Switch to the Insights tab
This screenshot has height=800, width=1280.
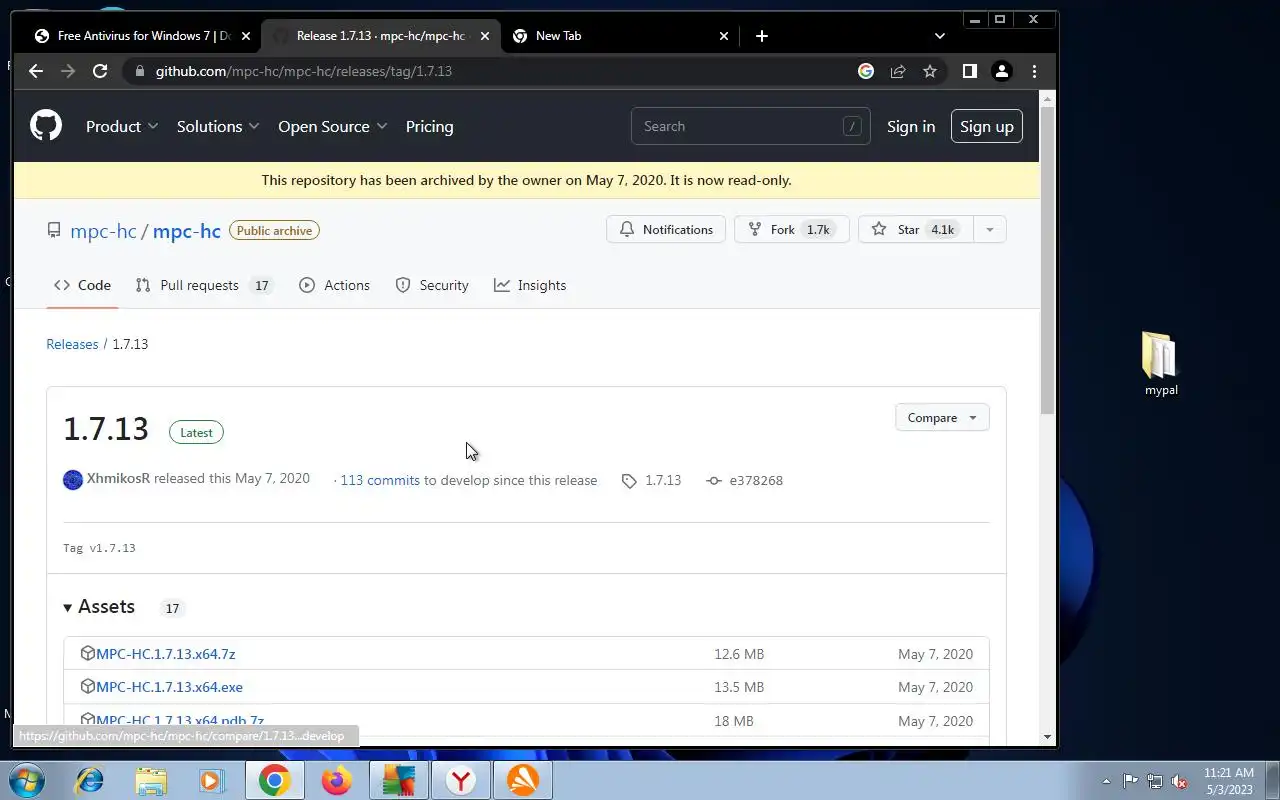(530, 285)
